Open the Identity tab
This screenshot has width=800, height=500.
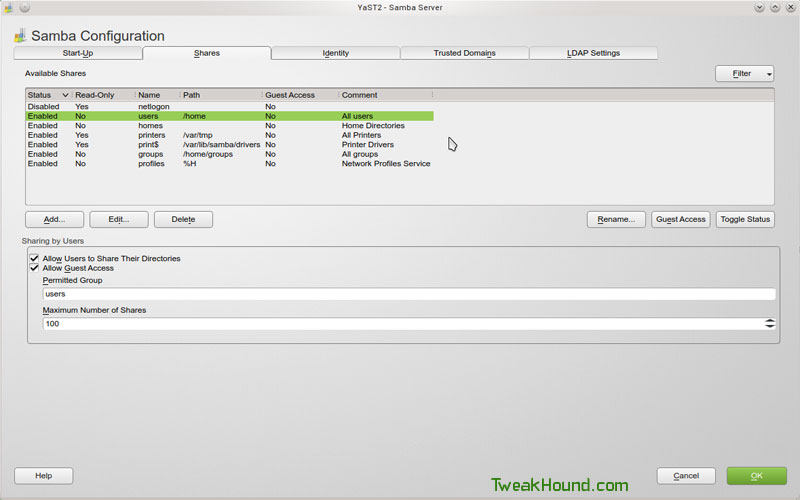[x=336, y=53]
